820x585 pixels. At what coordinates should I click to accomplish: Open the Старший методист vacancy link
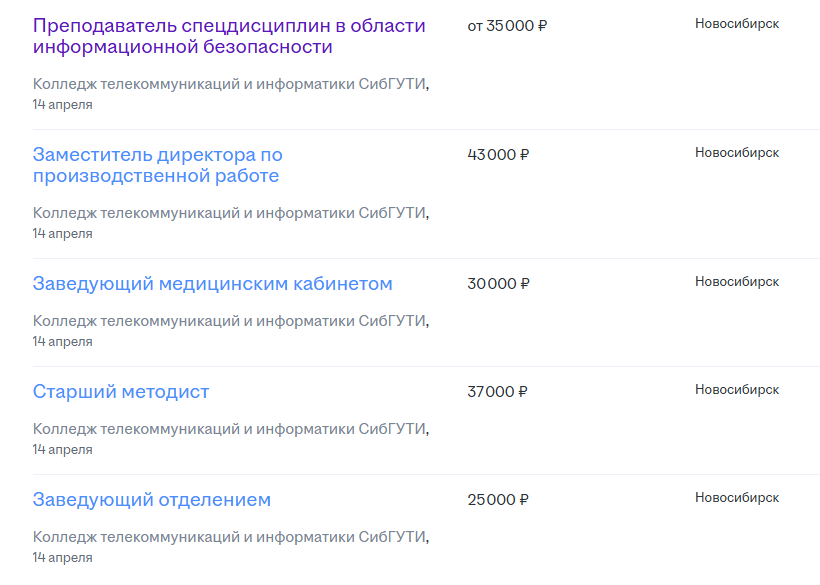point(121,392)
